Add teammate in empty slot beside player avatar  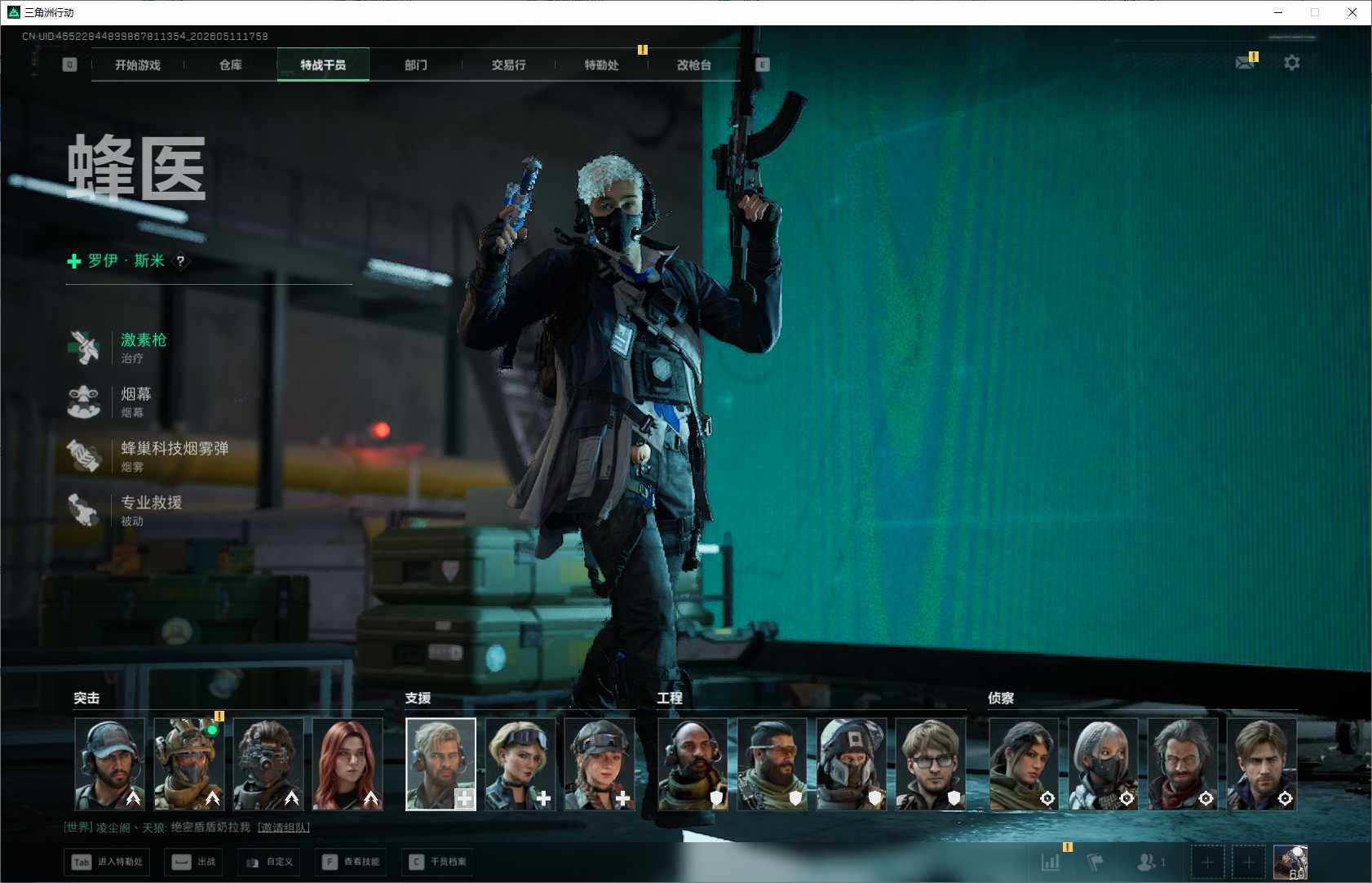click(1248, 862)
